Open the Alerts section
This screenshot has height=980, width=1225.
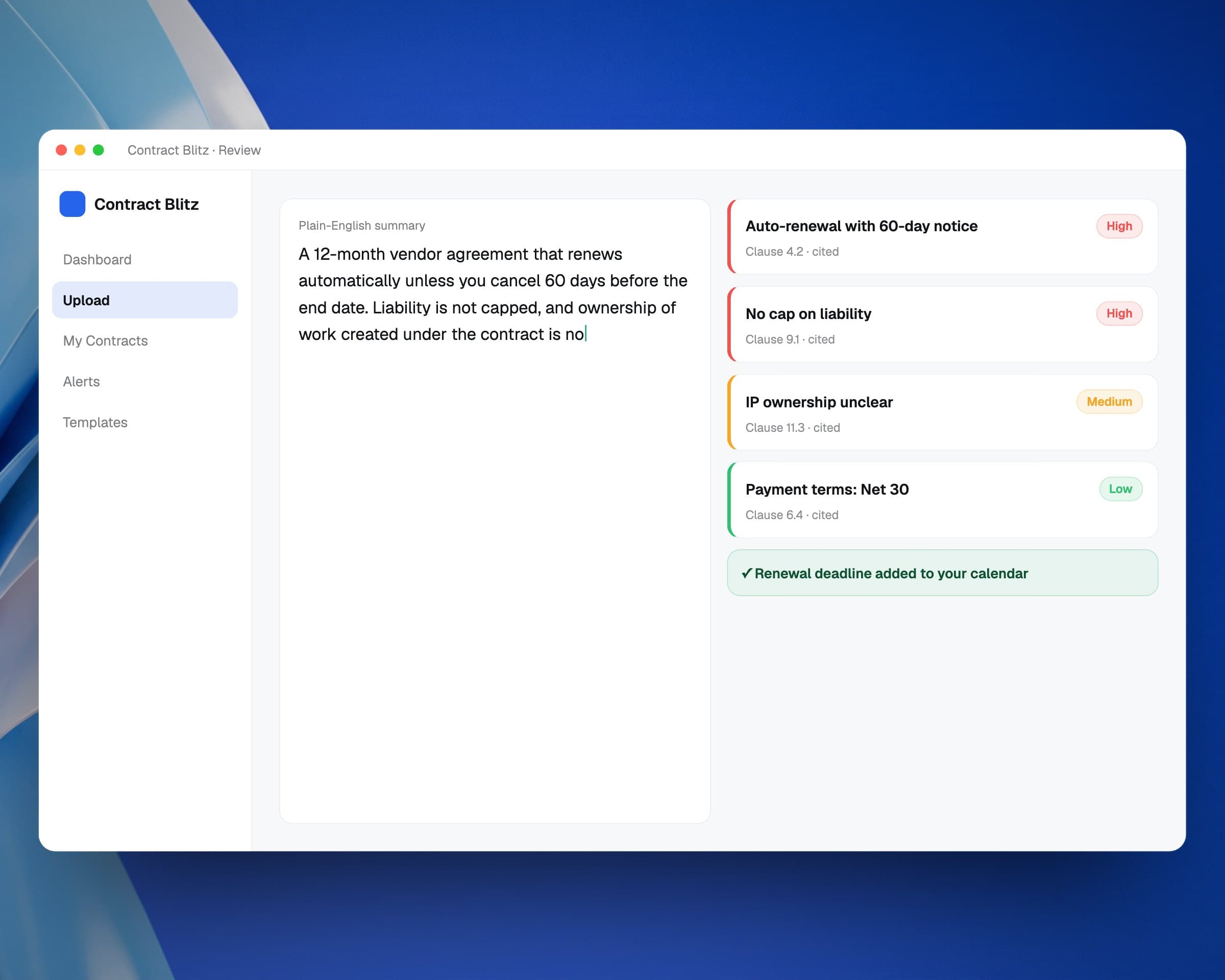145,382
